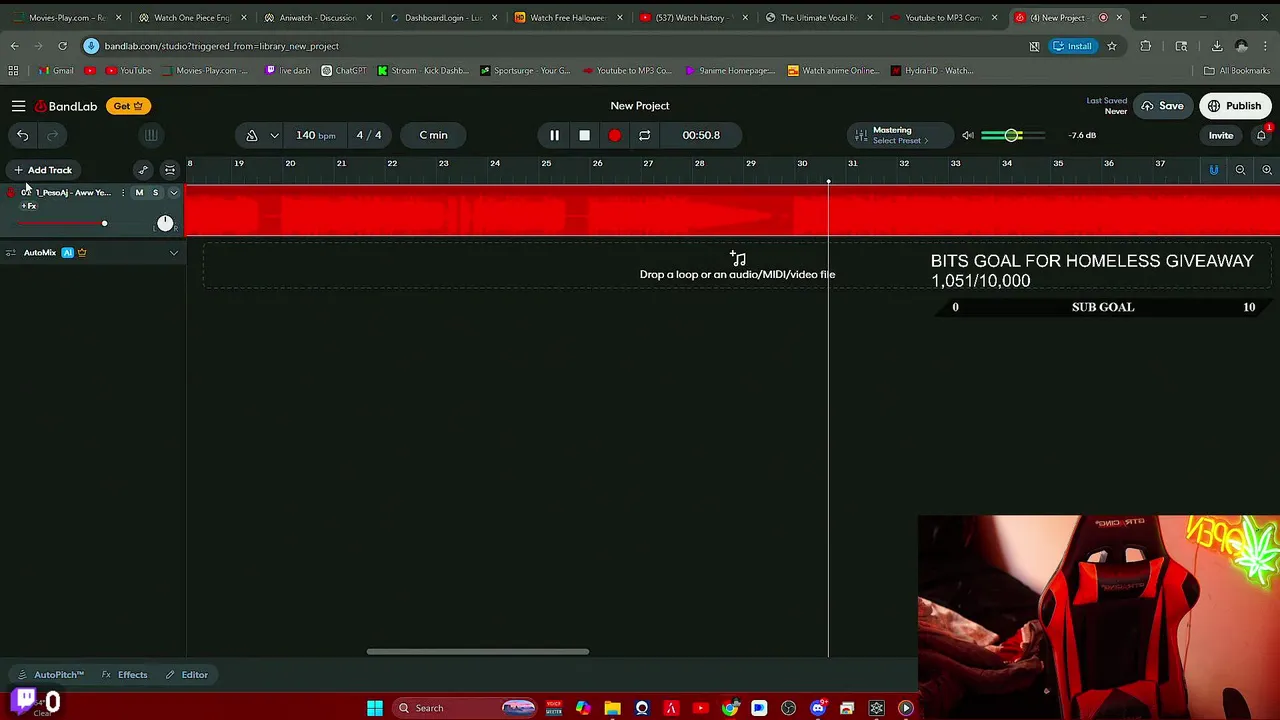Click Add Track
The width and height of the screenshot is (1280, 720).
[42, 170]
